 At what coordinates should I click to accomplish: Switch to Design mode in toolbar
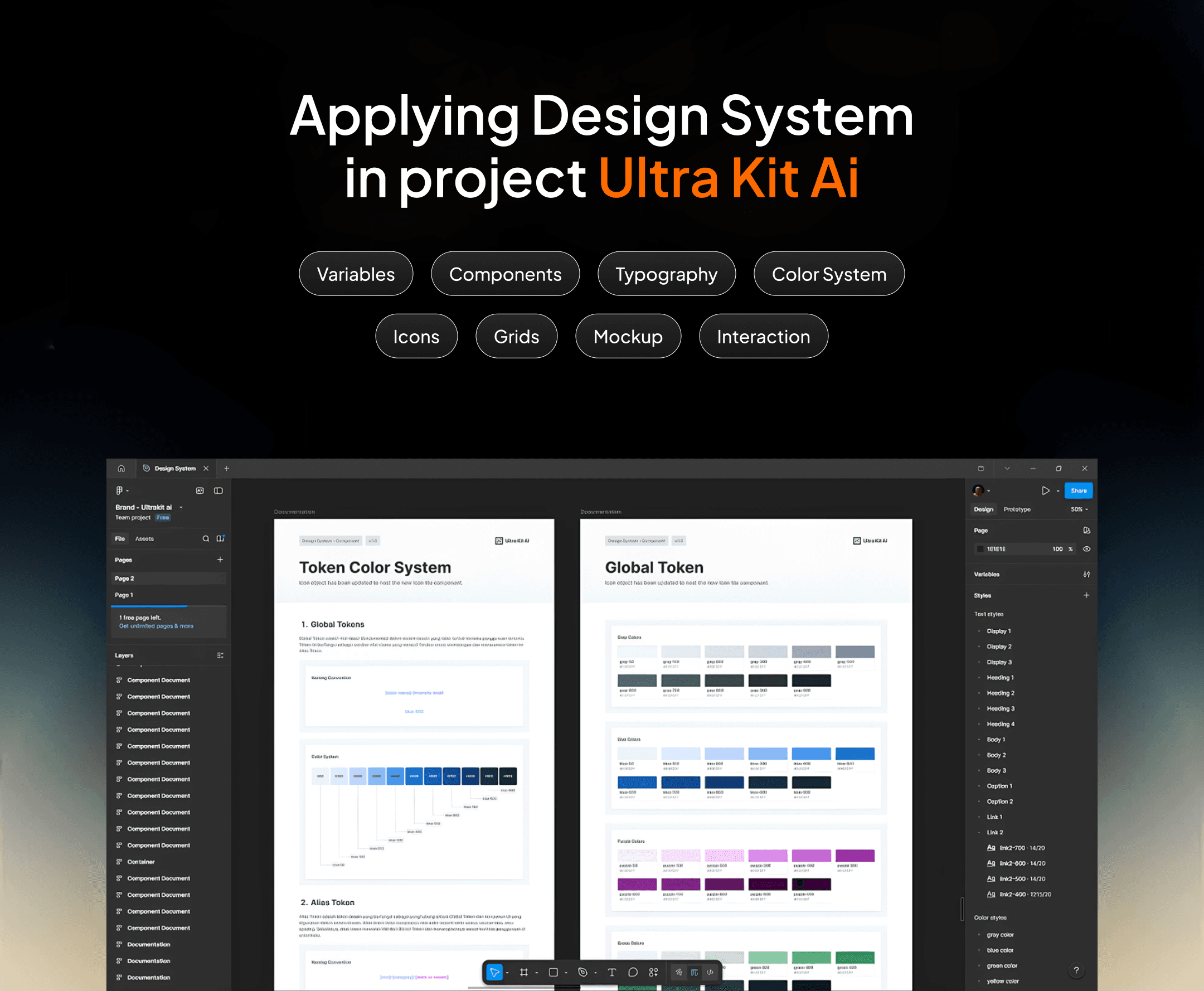tap(694, 971)
